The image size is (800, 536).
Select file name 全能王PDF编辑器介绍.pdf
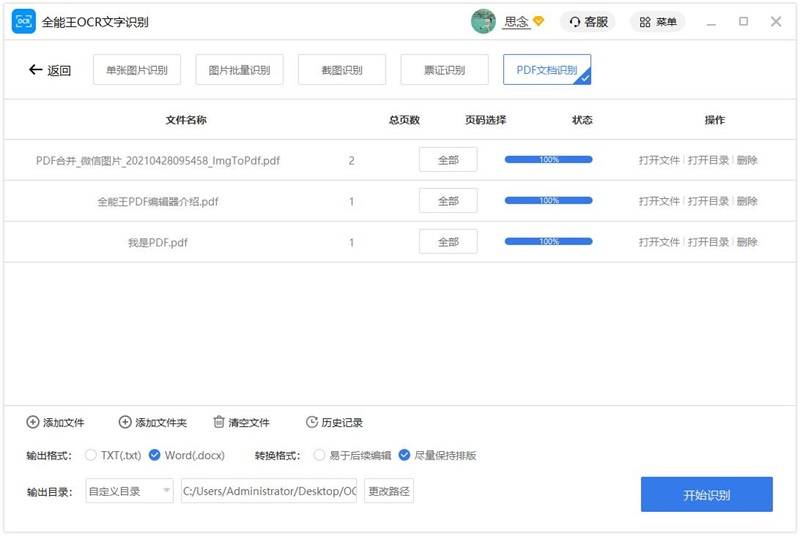pyautogui.click(x=158, y=201)
